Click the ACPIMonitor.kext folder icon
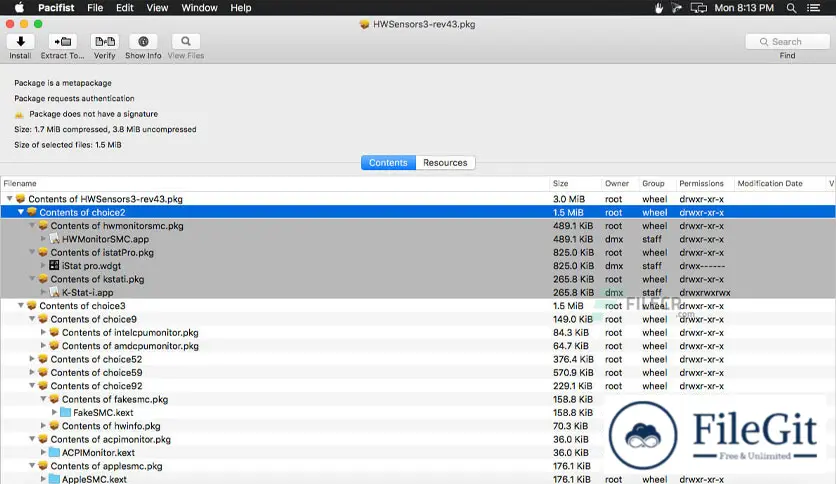Image resolution: width=836 pixels, height=484 pixels. coord(54,452)
